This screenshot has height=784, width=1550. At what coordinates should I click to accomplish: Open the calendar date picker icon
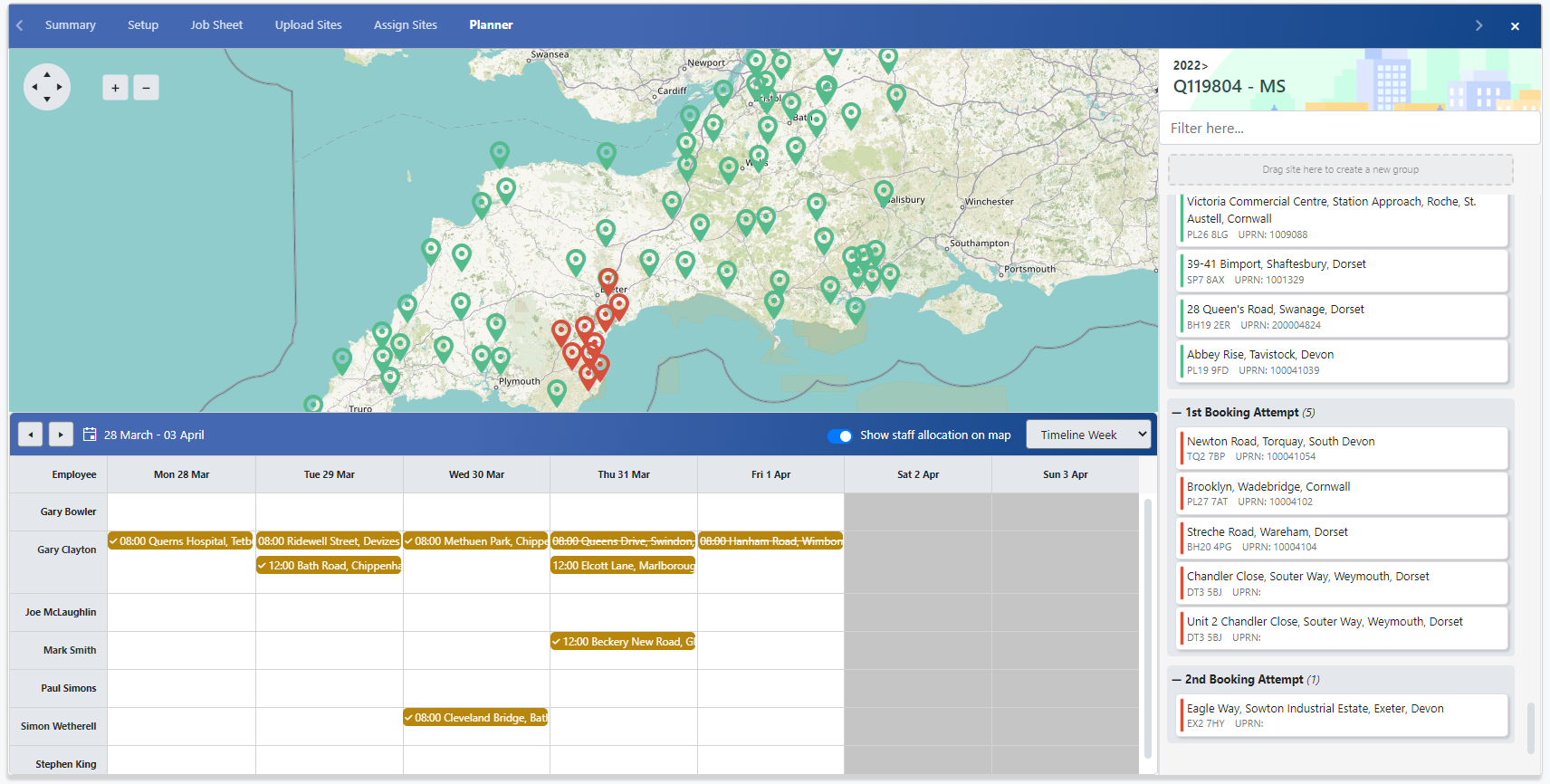pos(90,435)
